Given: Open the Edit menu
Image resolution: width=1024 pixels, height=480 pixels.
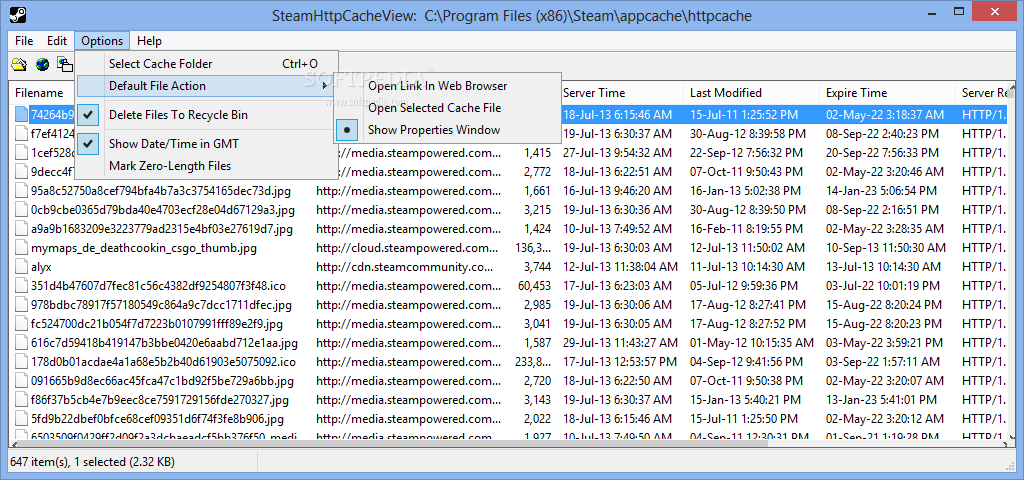Looking at the screenshot, I should tap(57, 40).
